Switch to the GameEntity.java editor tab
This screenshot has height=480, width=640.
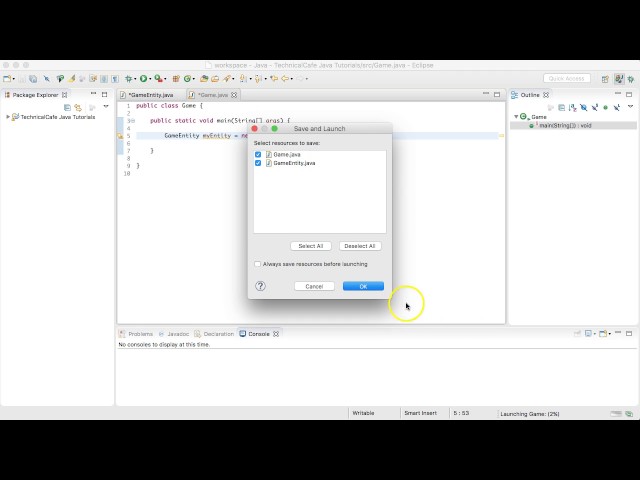[151, 95]
